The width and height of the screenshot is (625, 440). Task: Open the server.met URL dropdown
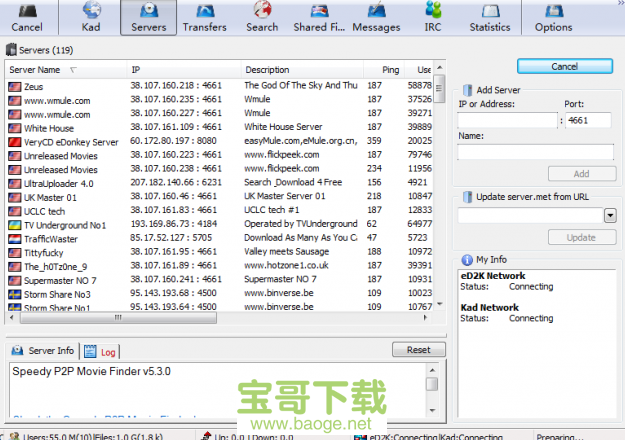point(610,216)
